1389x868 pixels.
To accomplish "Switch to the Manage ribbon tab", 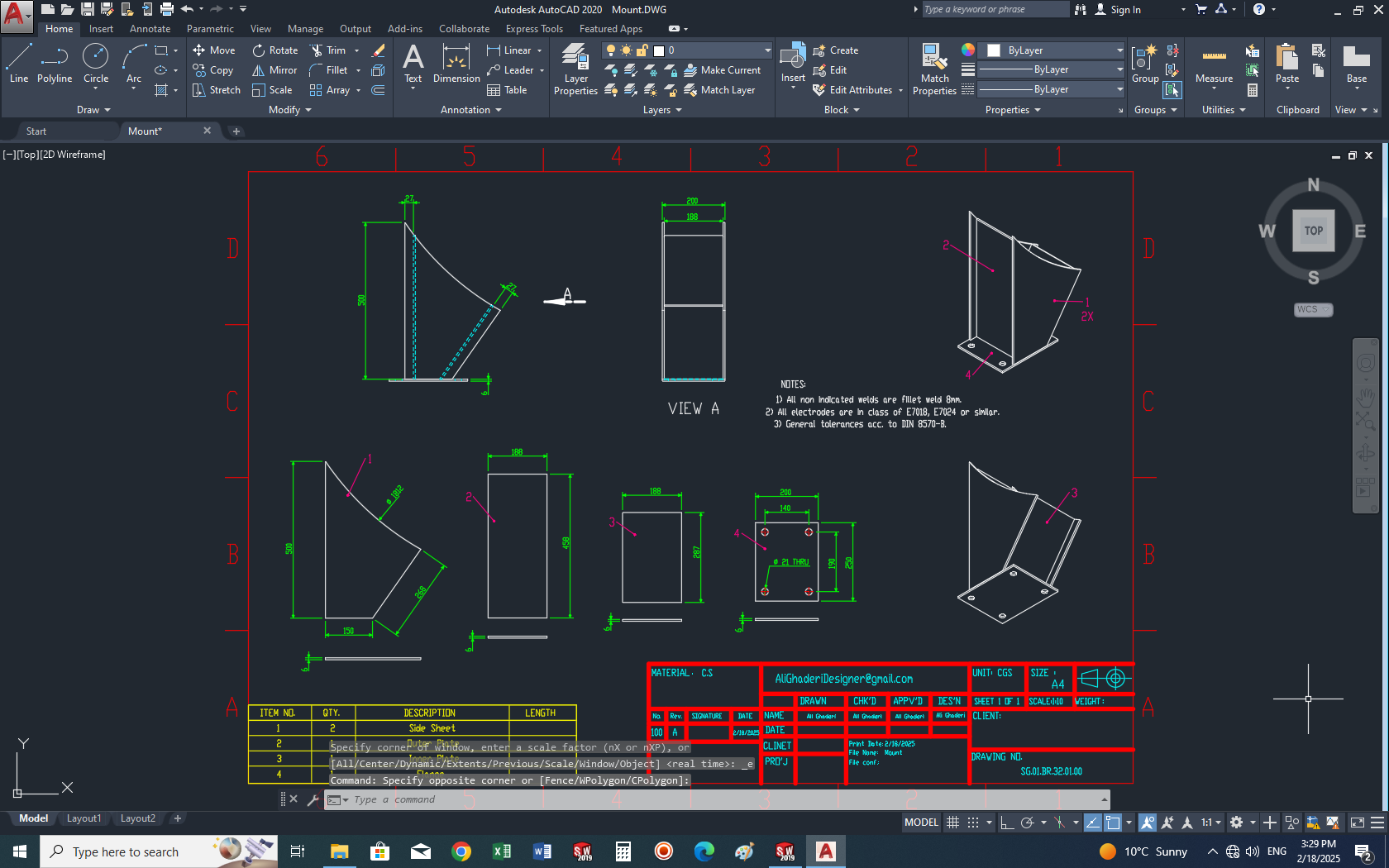I will pos(305,29).
